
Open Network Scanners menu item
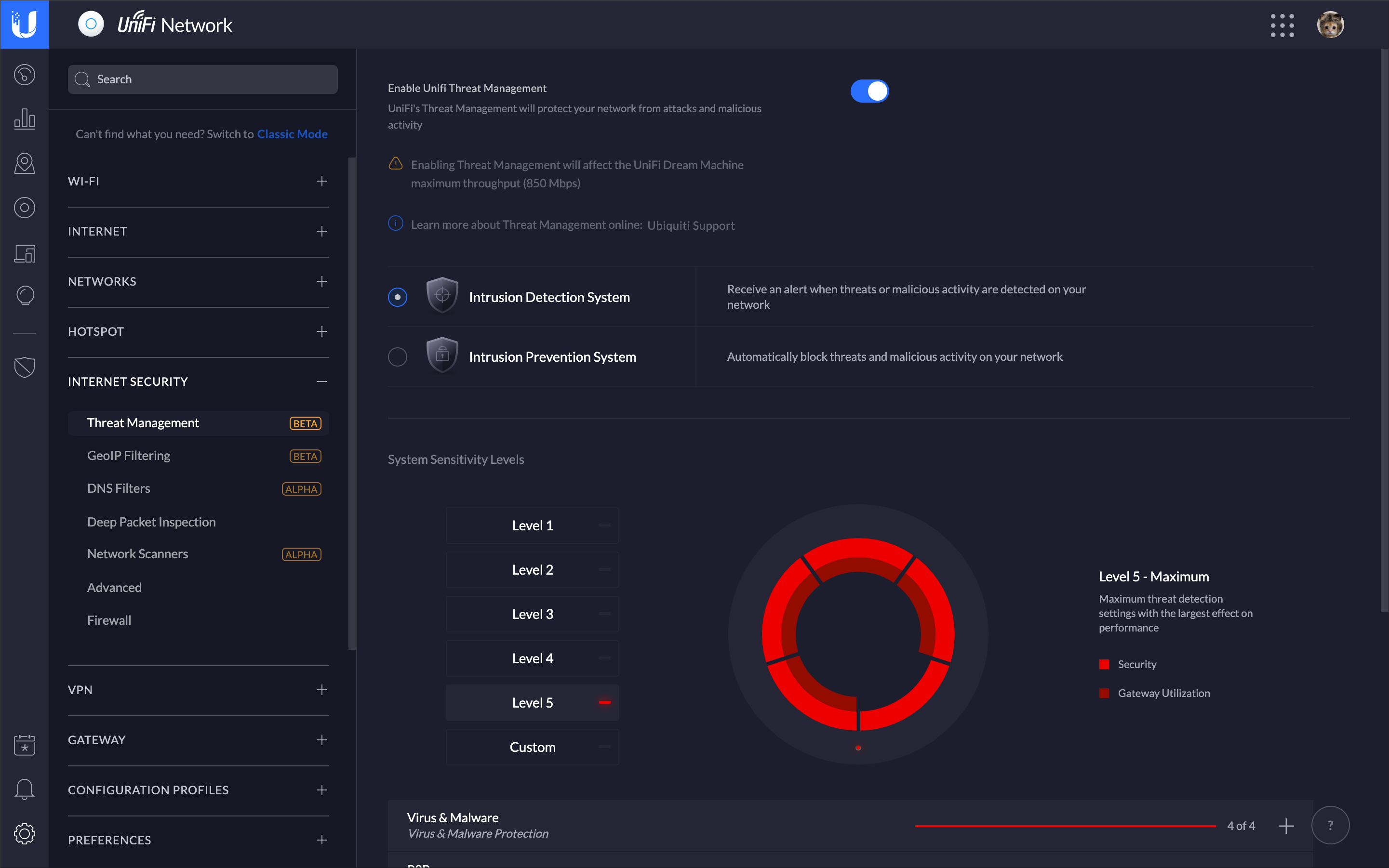(x=198, y=554)
